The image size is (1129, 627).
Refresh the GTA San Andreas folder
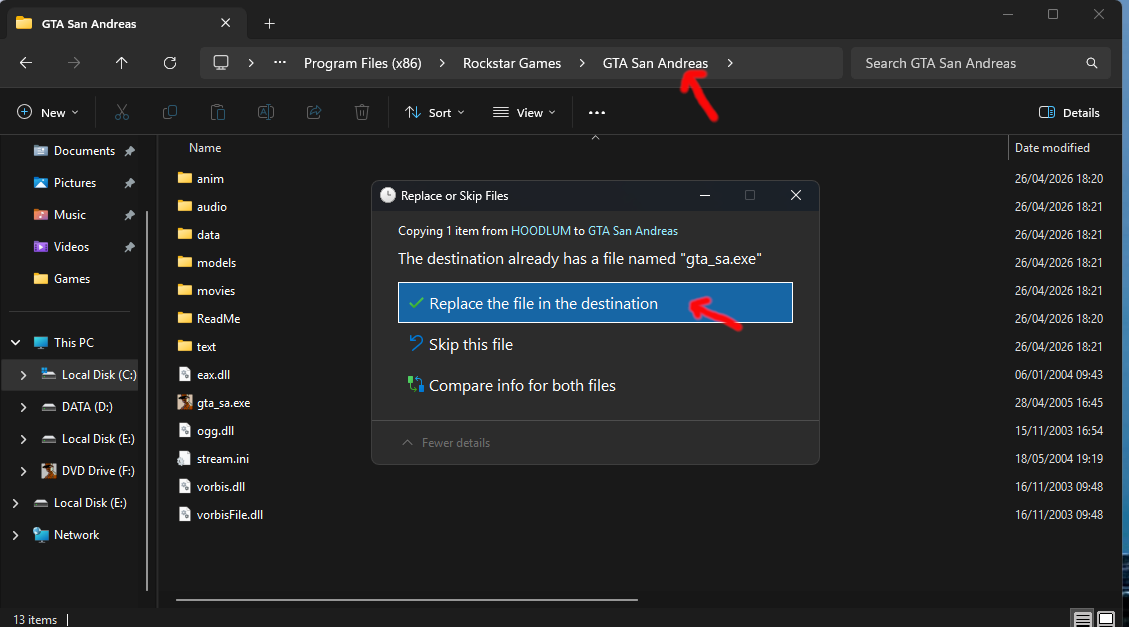[170, 63]
